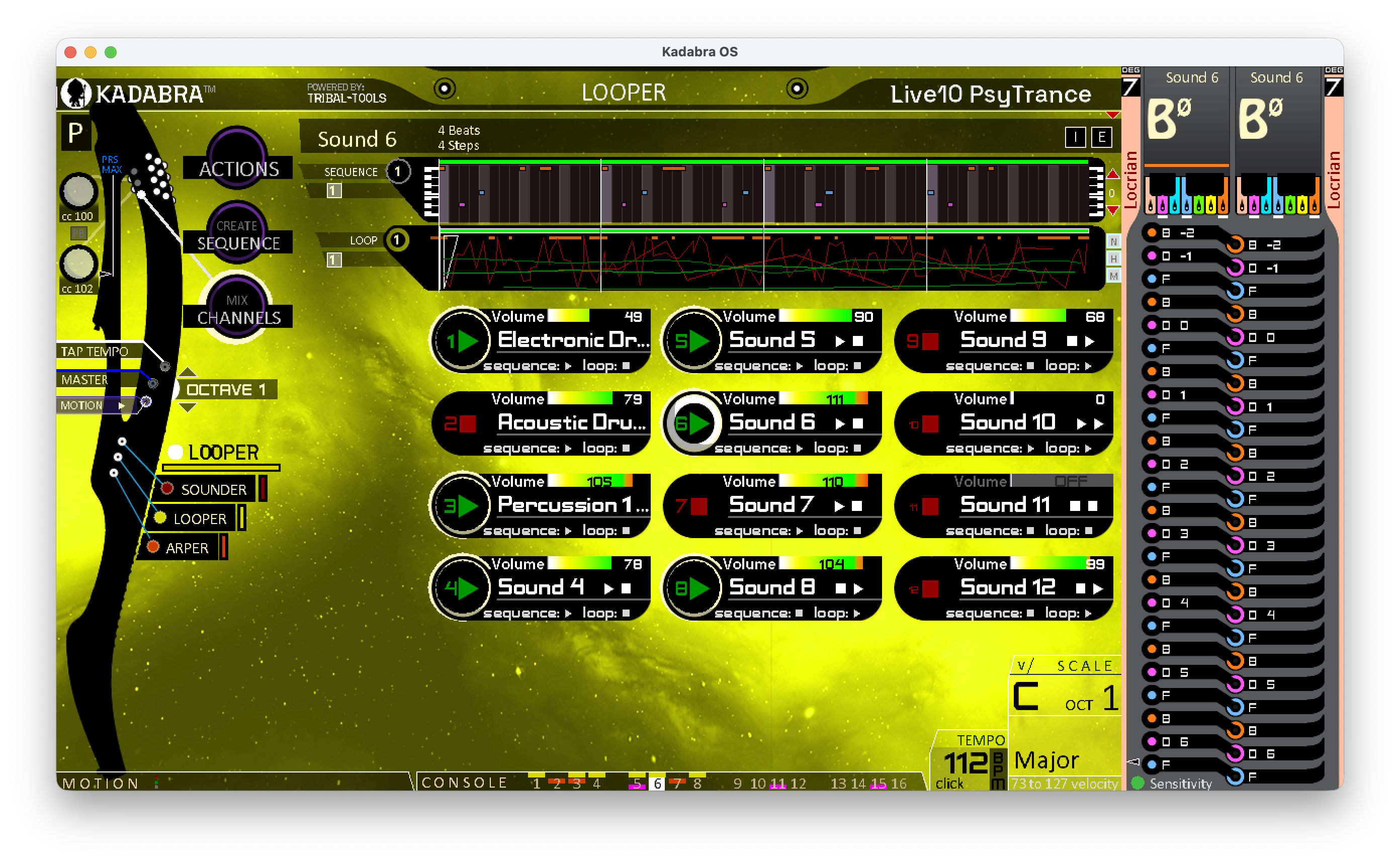The image size is (1400, 865).
Task: Click red square of Sound 12 channel
Action: click(x=930, y=589)
